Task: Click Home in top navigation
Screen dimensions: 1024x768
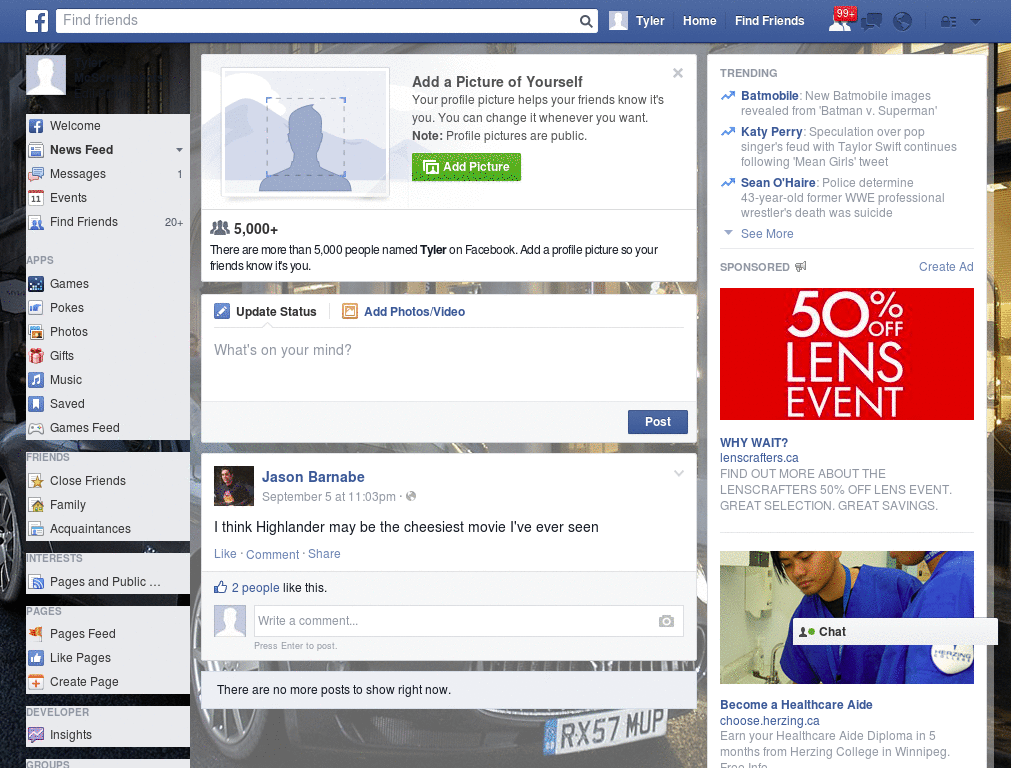Action: coord(699,21)
